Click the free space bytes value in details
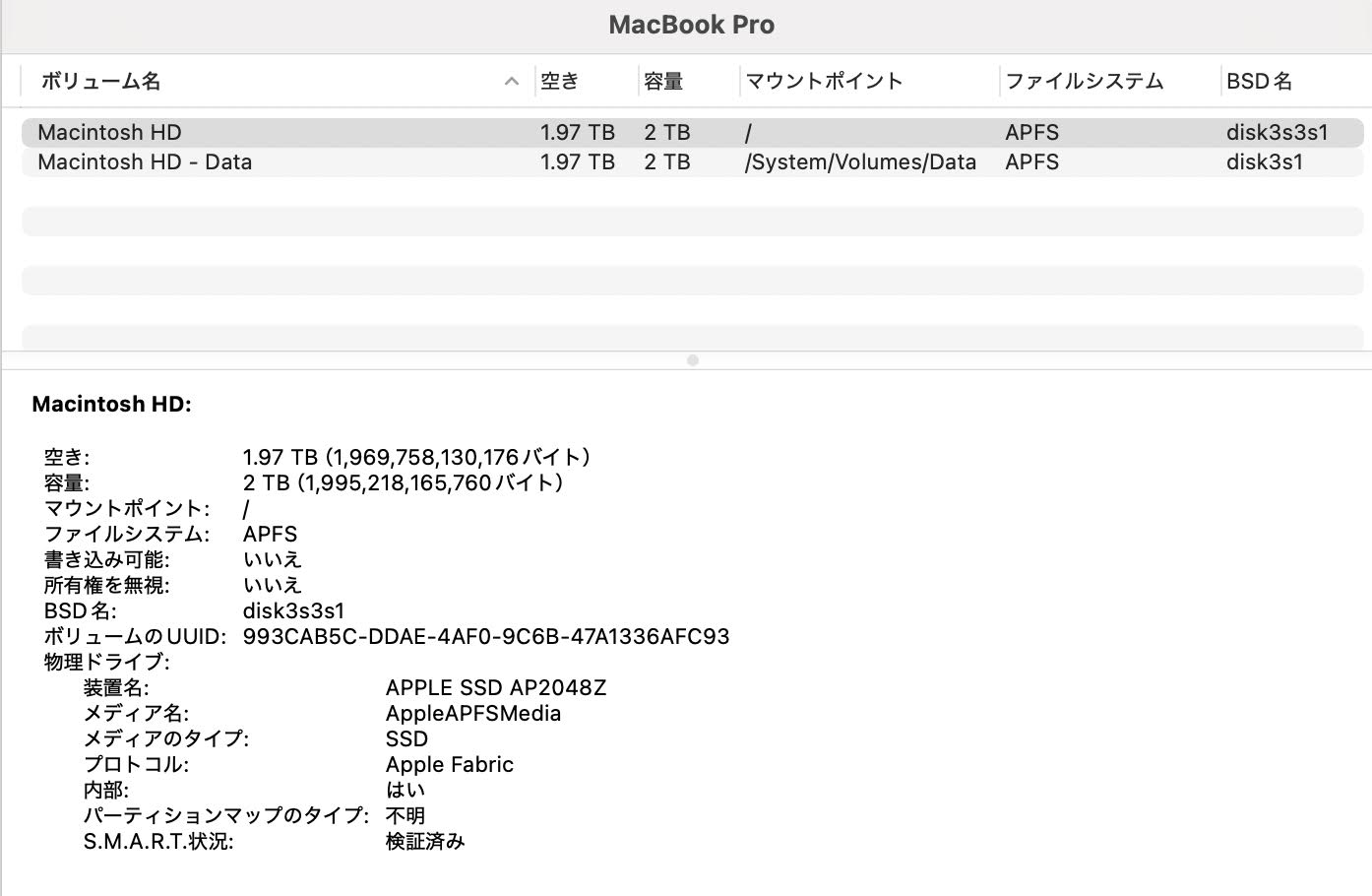Screen dimensions: 1372x896 tap(416, 458)
